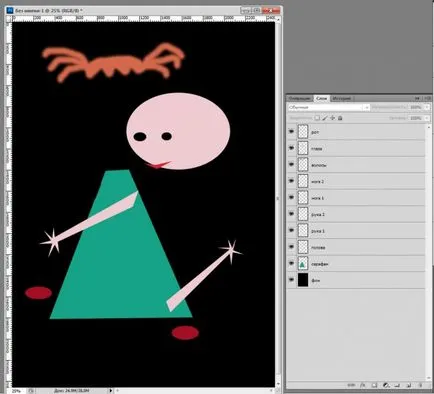Click the lock position icon
The width and height of the screenshot is (434, 394).
[332, 118]
